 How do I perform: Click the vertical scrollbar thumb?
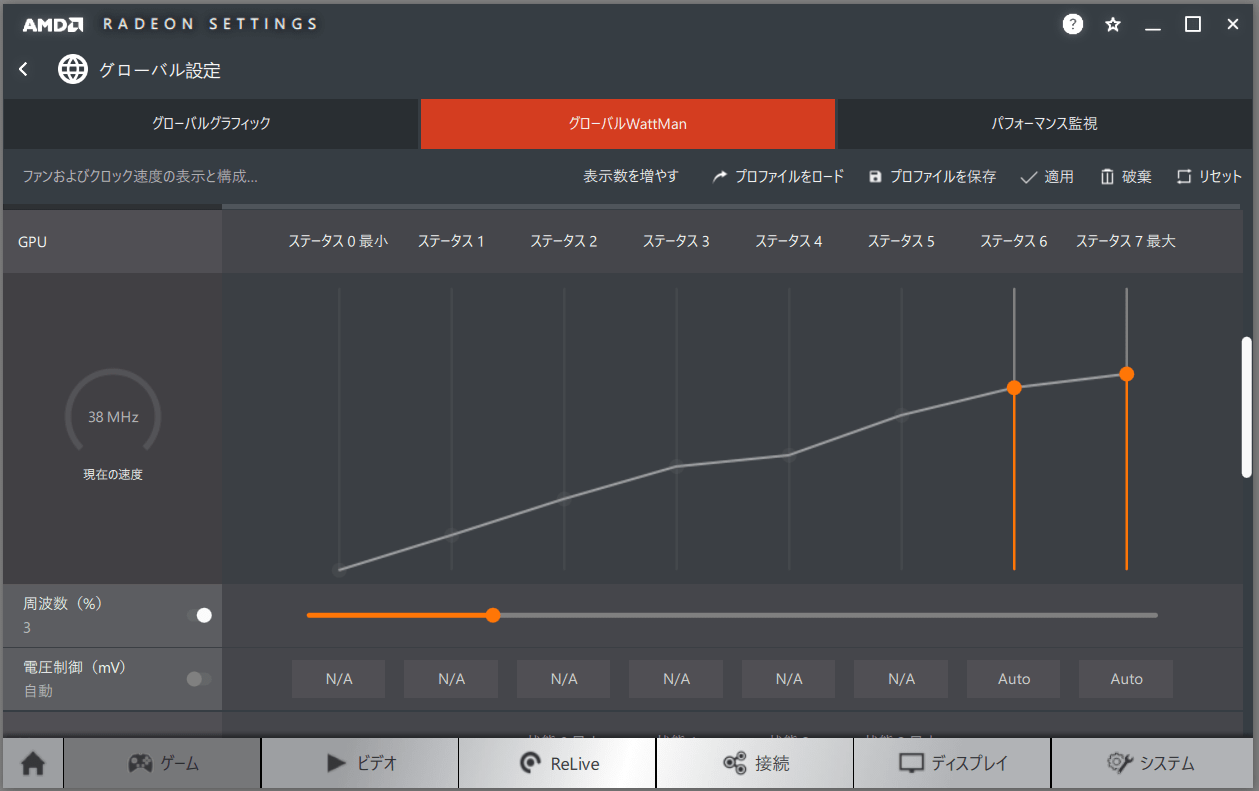1246,407
